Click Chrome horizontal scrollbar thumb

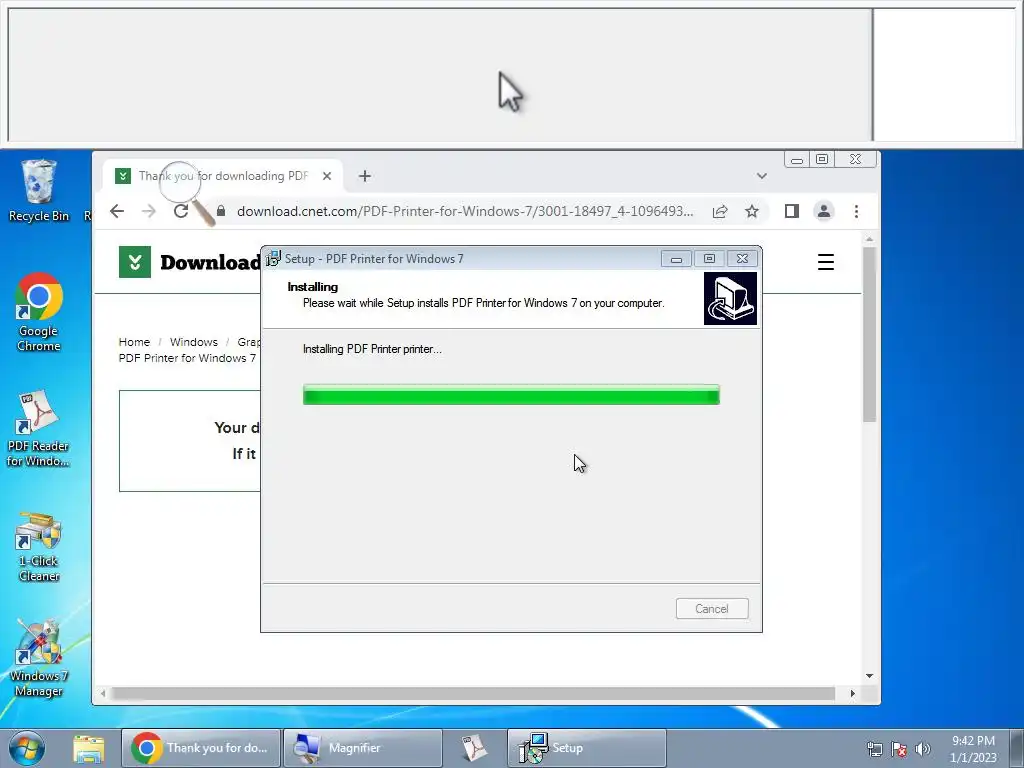(472, 693)
